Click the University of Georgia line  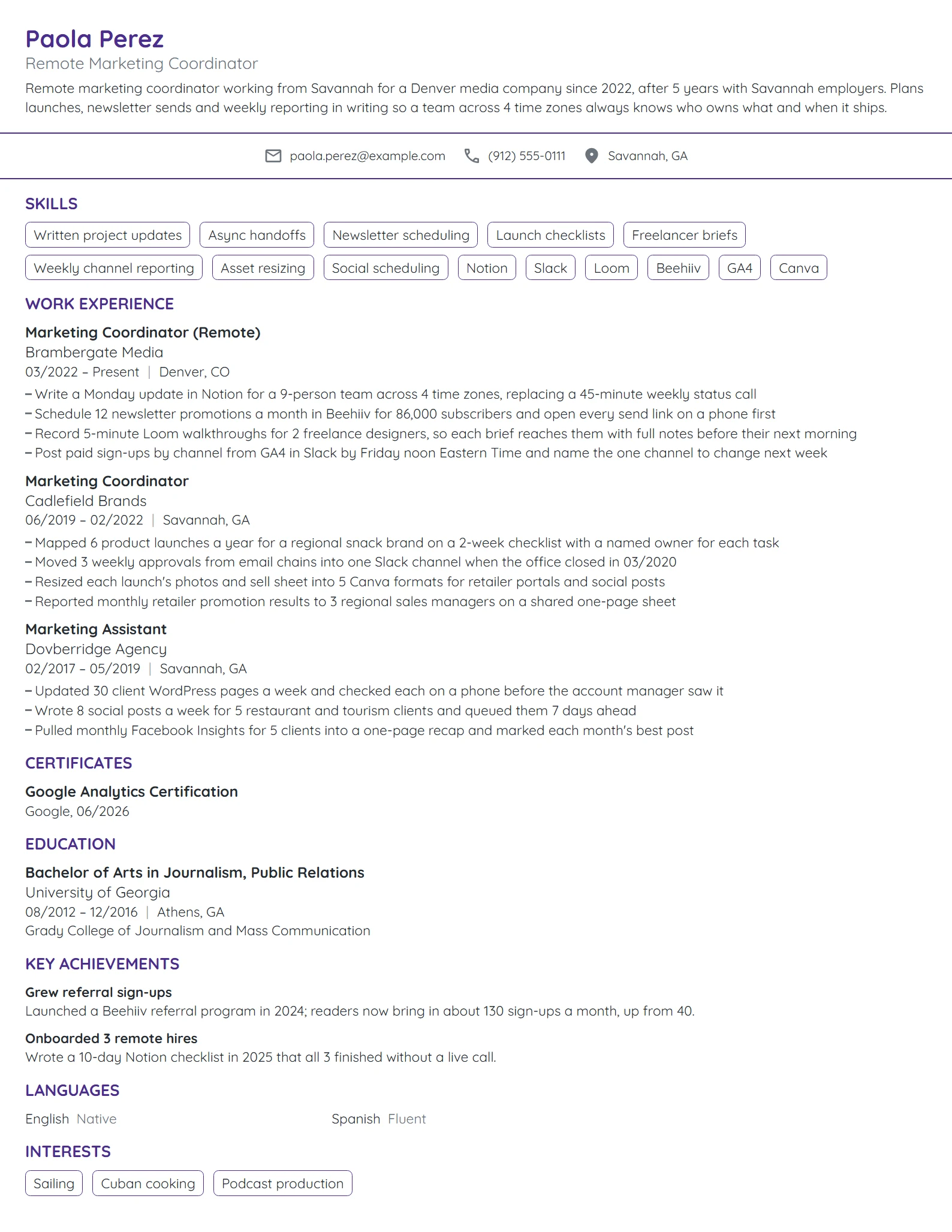[98, 893]
